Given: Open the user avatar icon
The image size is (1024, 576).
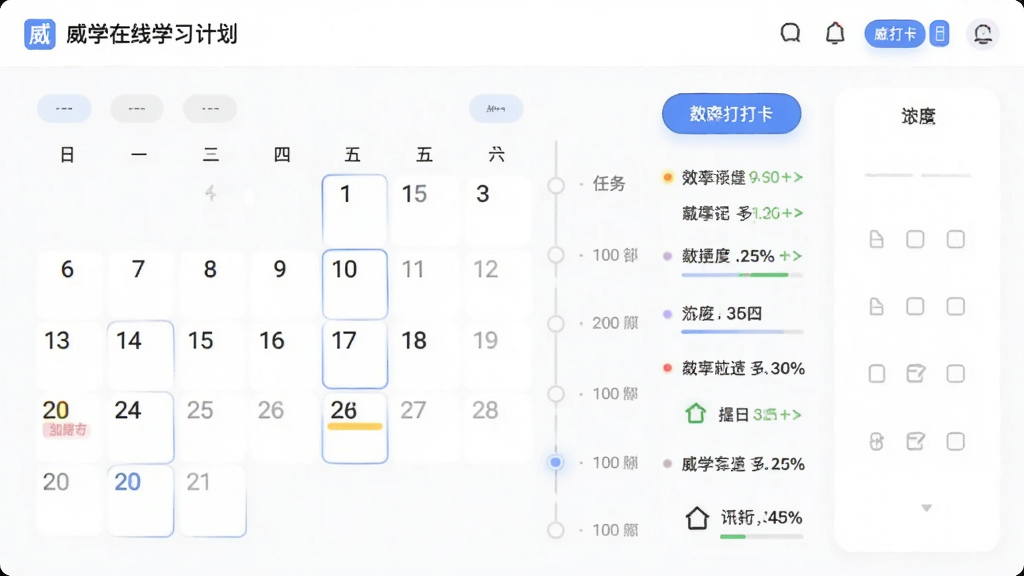Looking at the screenshot, I should 983,34.
